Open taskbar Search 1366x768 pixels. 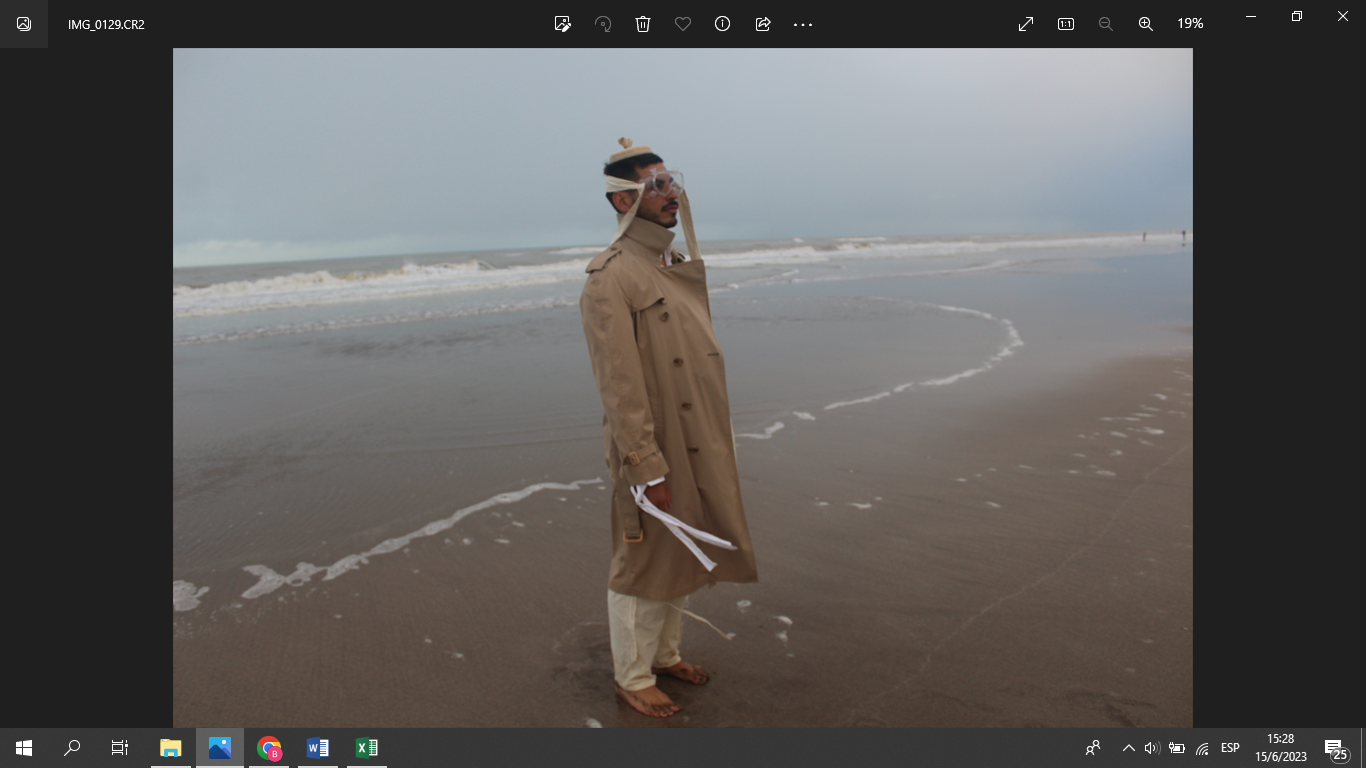tap(72, 748)
